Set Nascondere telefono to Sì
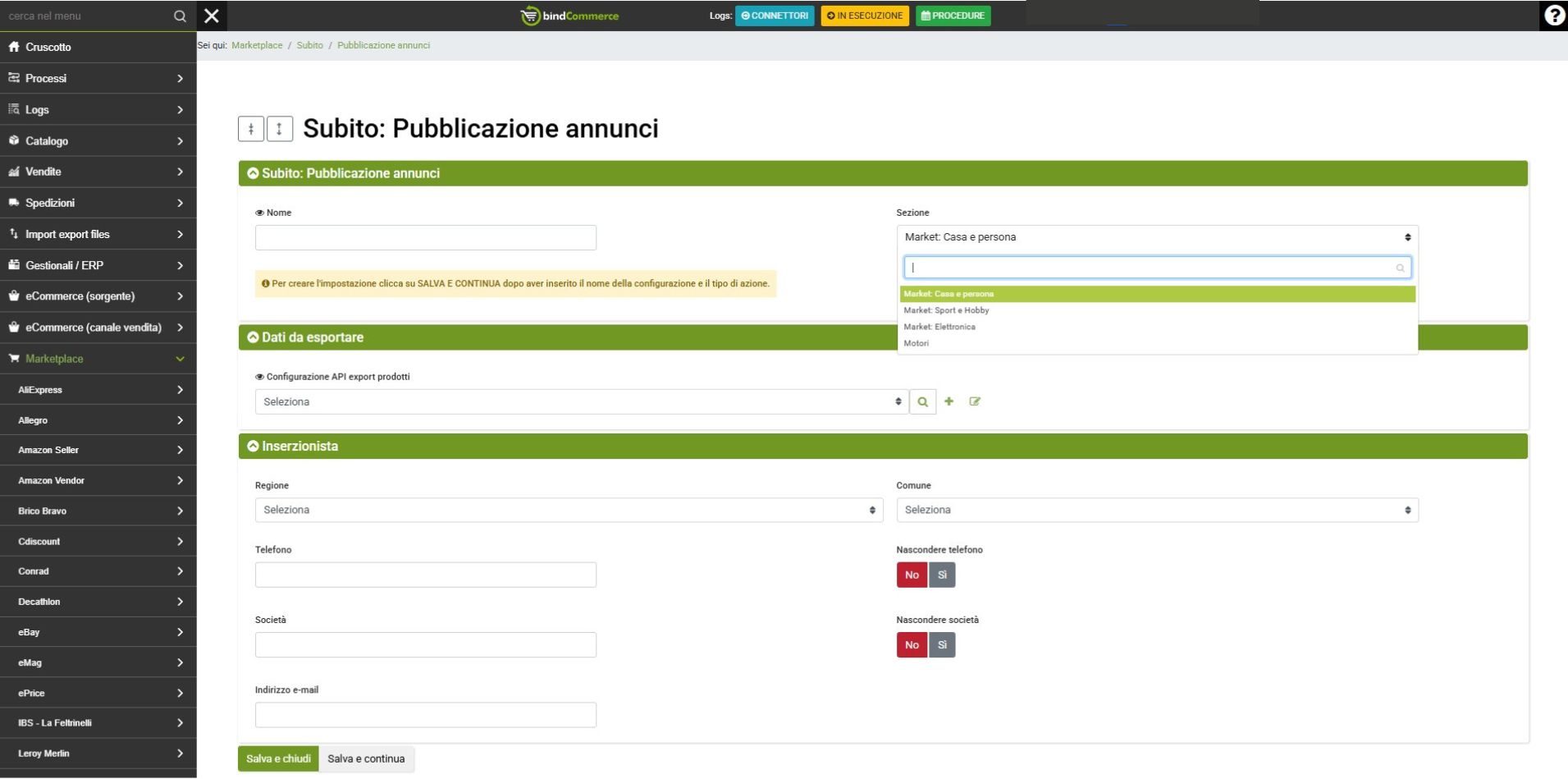The height and width of the screenshot is (779, 1568). click(x=942, y=575)
